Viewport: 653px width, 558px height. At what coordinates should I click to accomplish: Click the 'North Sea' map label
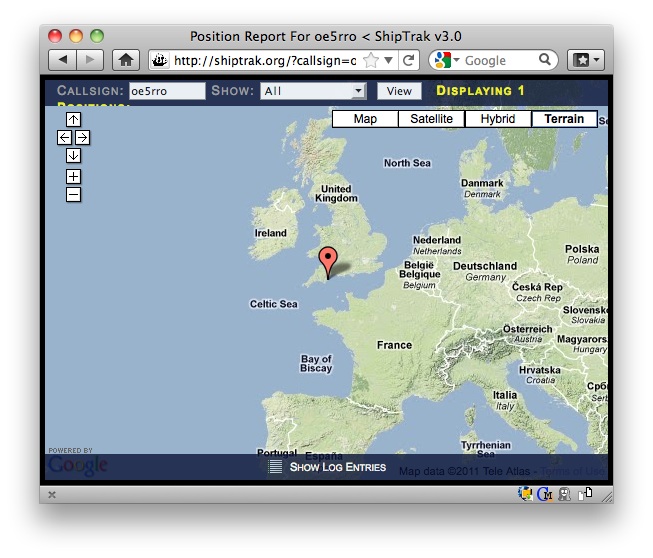tap(407, 163)
